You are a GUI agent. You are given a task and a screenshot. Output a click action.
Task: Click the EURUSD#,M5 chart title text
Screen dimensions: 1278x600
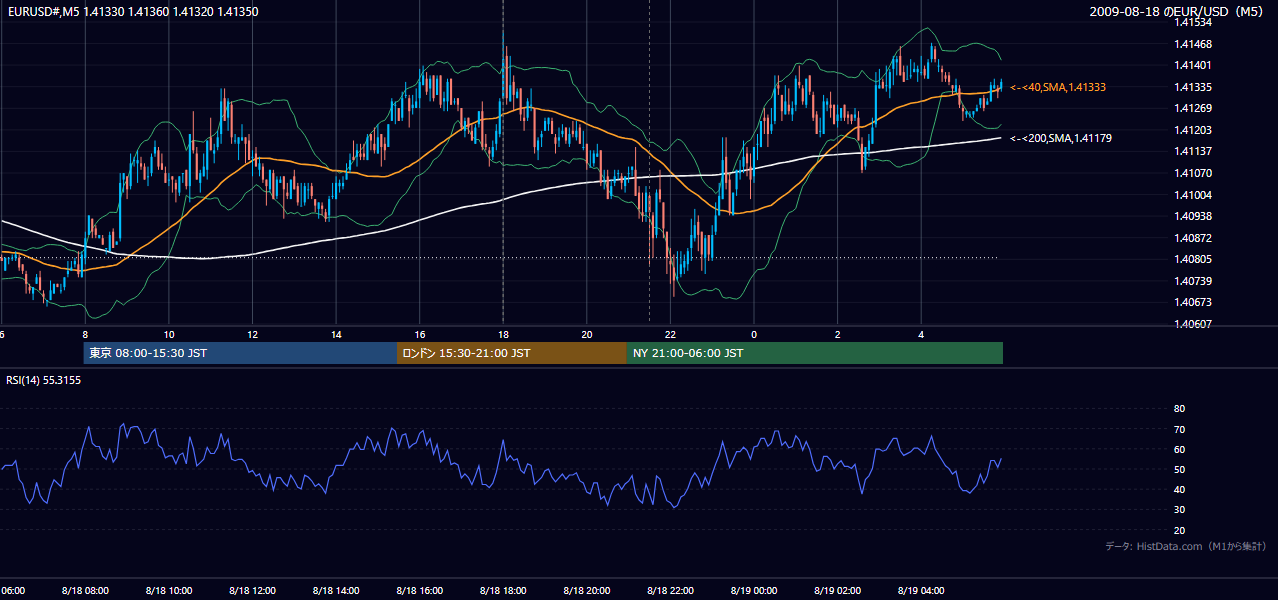click(x=131, y=11)
